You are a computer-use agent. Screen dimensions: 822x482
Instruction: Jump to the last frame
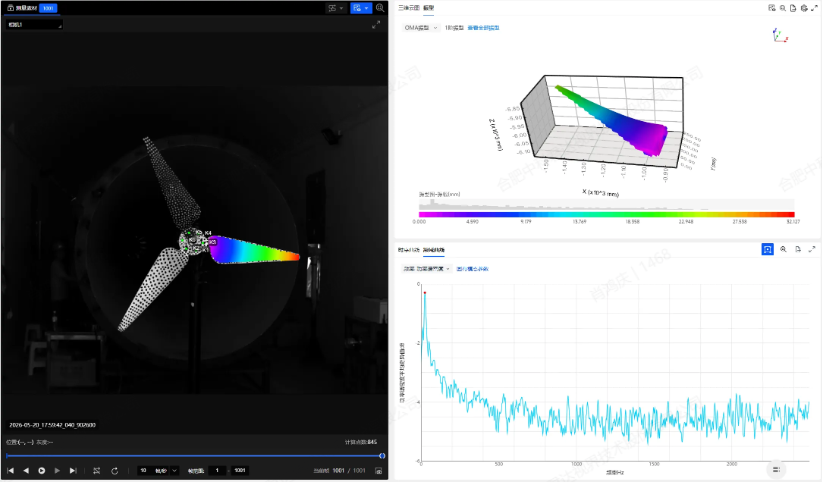coord(73,470)
